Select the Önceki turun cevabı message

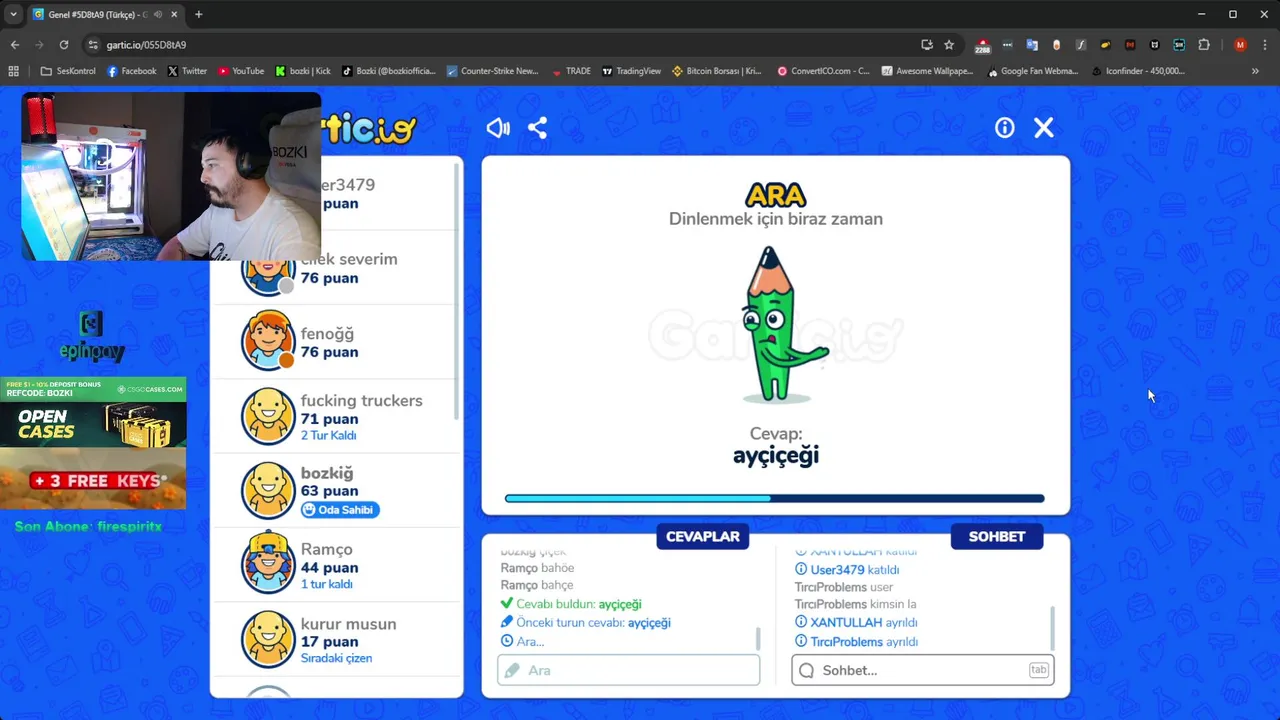coord(586,622)
